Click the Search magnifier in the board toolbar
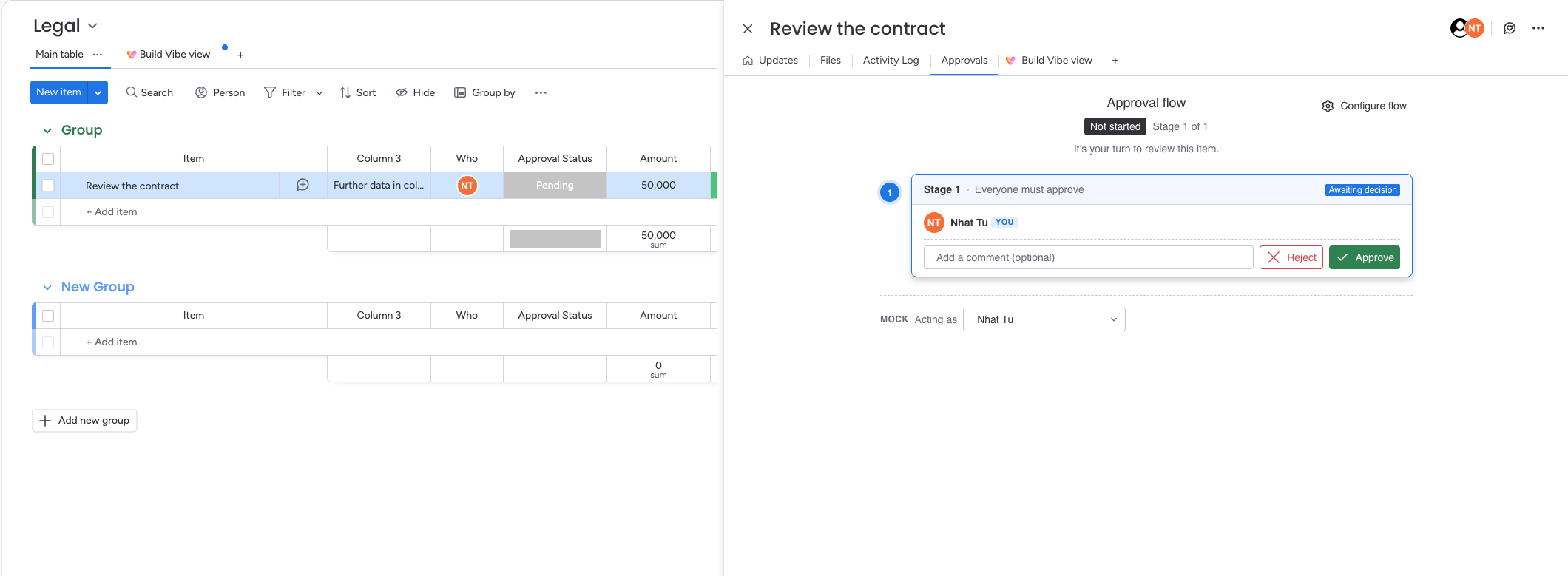This screenshot has height=576, width=1568. (131, 92)
